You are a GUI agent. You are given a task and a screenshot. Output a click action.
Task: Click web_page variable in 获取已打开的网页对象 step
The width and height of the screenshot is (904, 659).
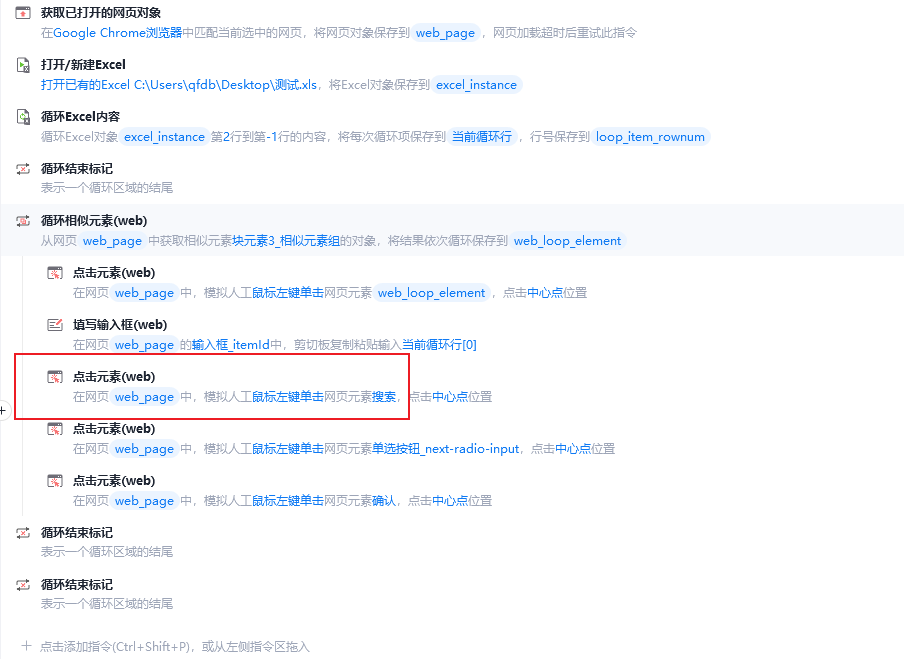[x=446, y=33]
